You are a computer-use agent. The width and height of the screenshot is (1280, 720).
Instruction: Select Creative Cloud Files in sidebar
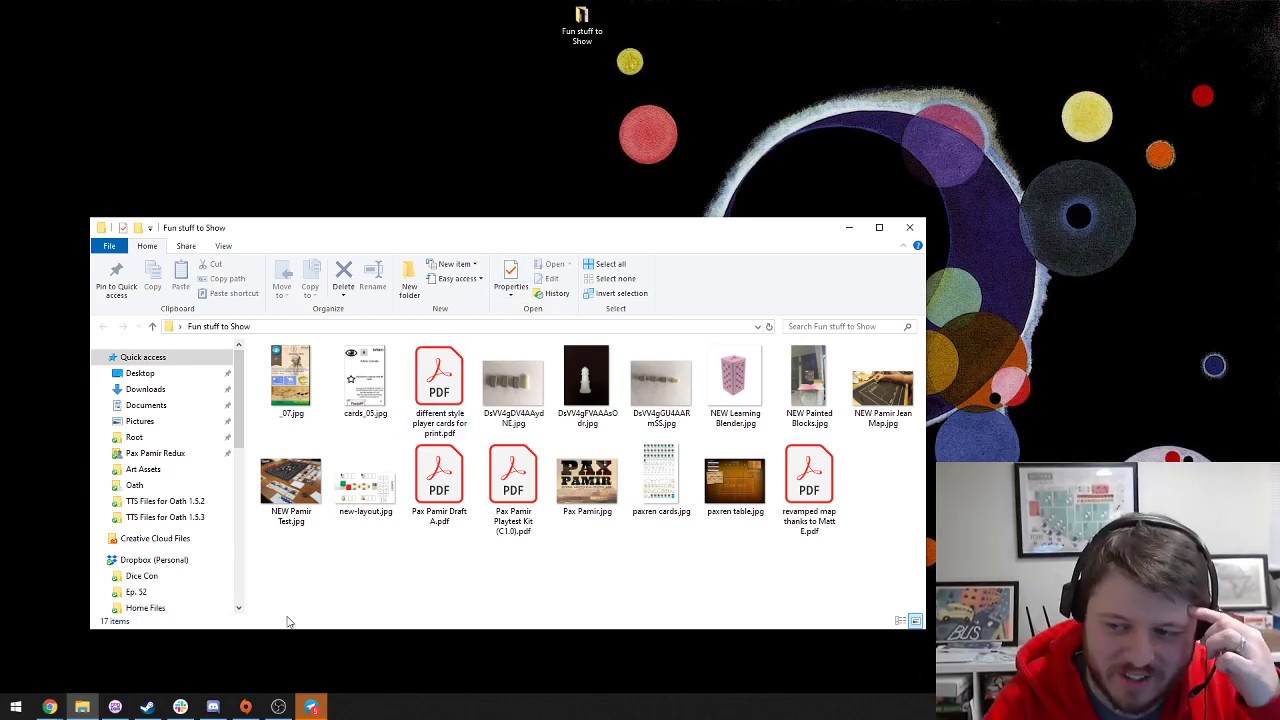click(x=155, y=538)
